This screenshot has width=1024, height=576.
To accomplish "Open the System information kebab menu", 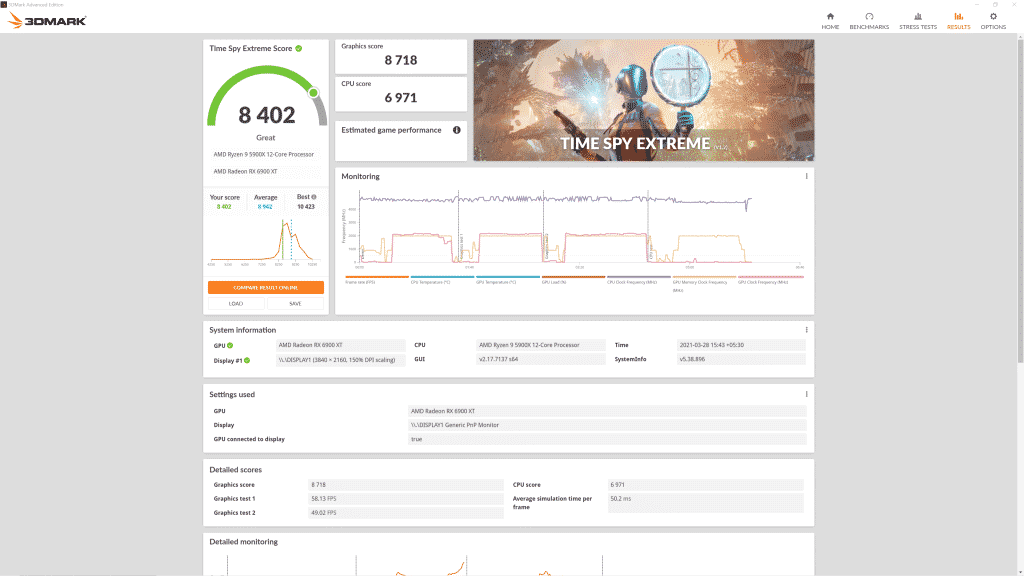I will click(x=807, y=330).
